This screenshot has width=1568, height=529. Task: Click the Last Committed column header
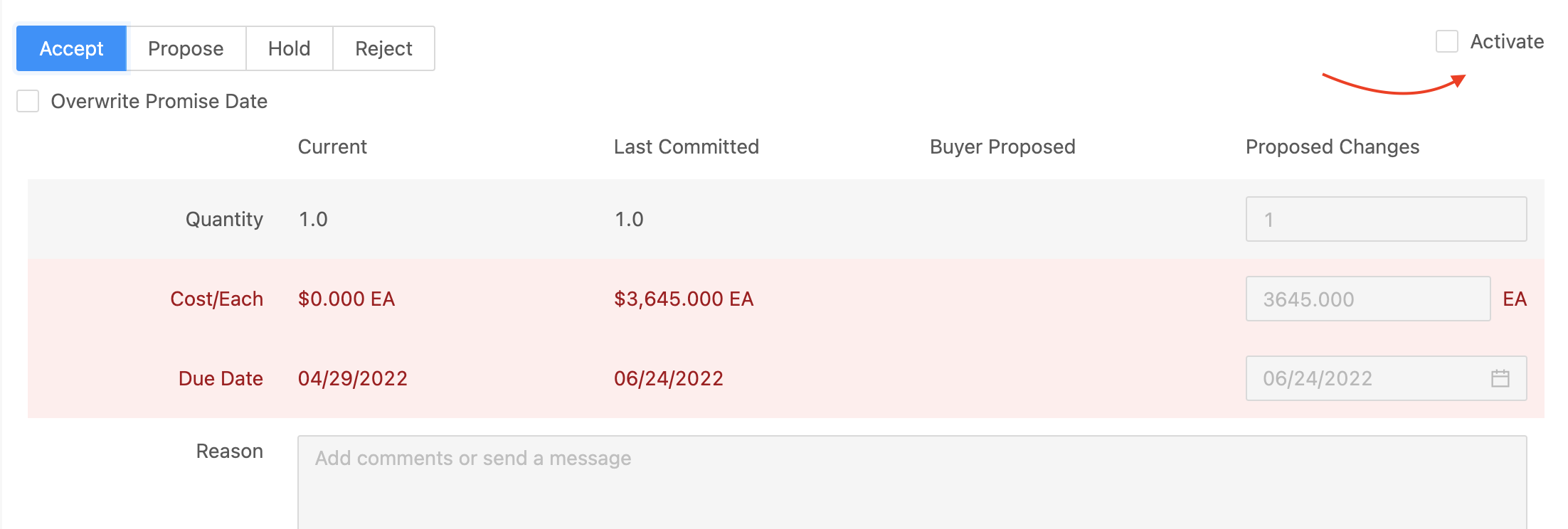687,146
